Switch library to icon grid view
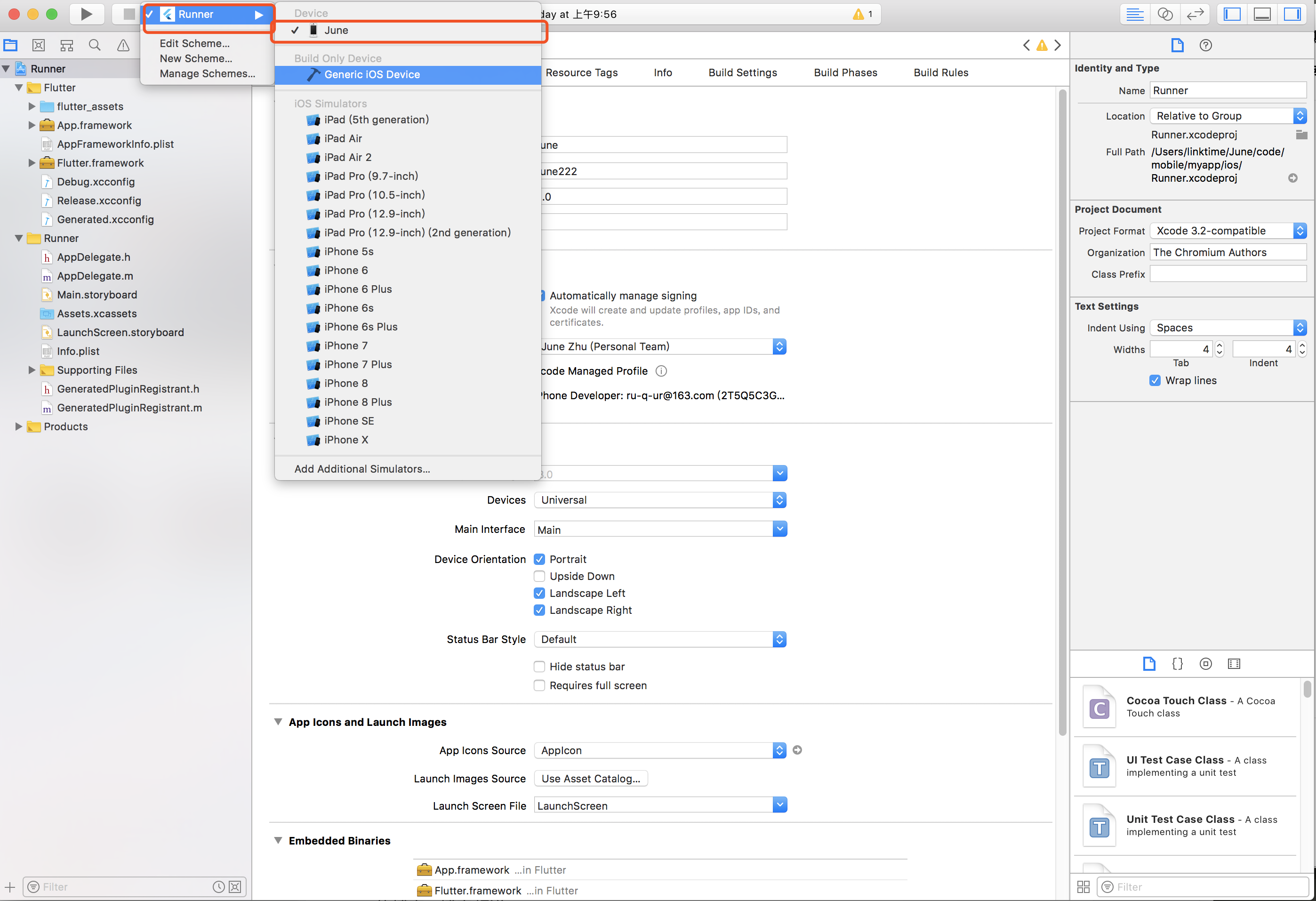Viewport: 1316px width, 901px height. tap(1083, 886)
